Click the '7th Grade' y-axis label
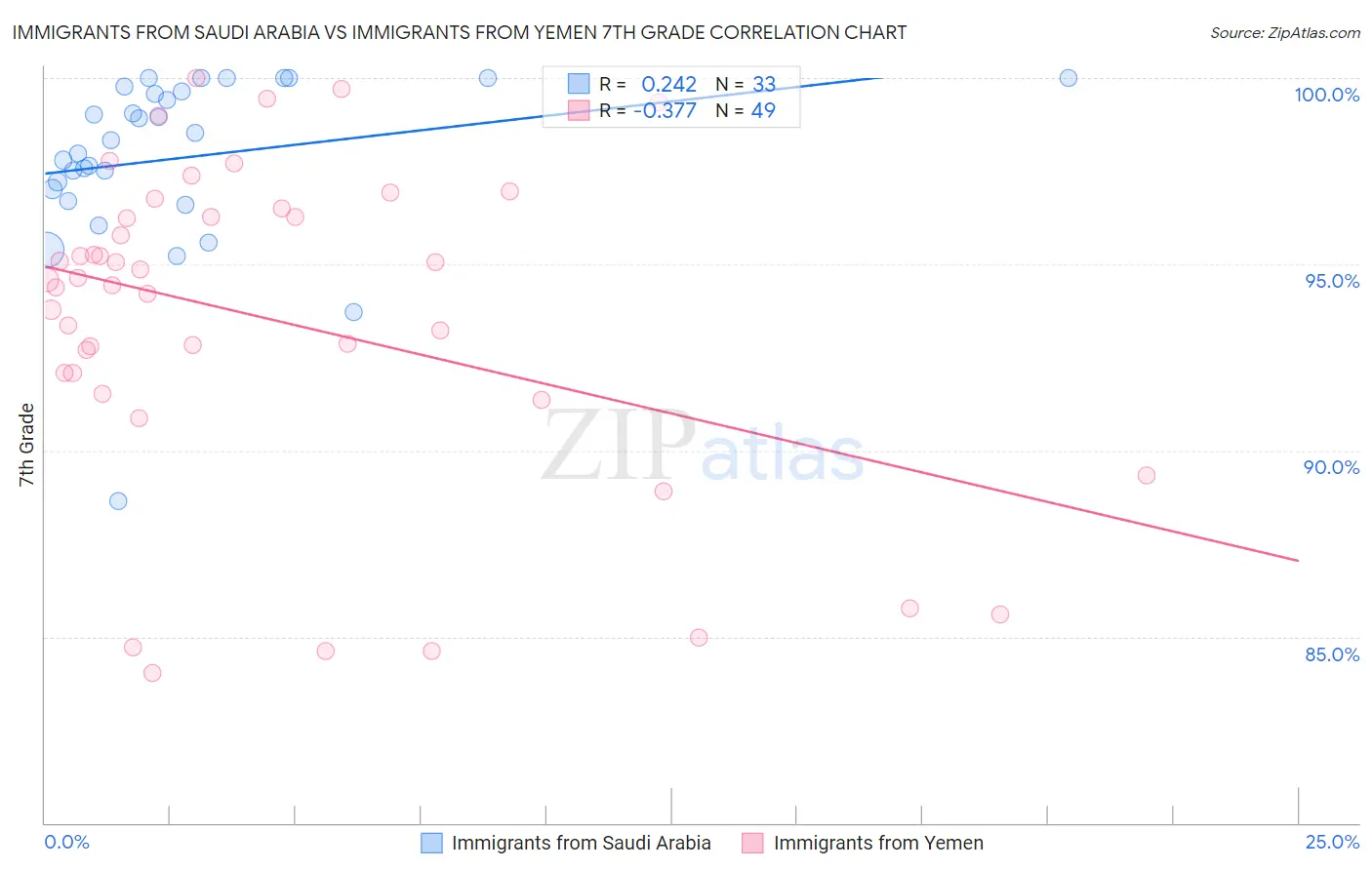Screen dimensions: 1372x870 (x=26, y=445)
